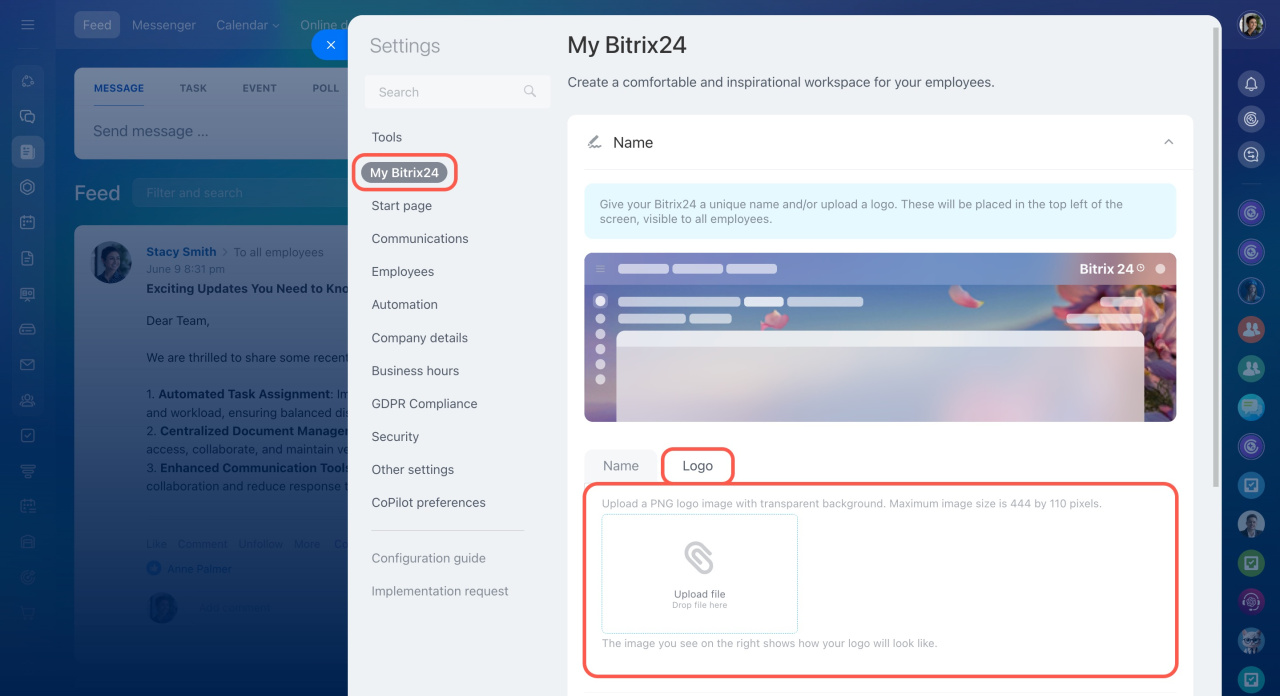The image size is (1280, 696).
Task: Open Employees settings
Action: point(402,271)
